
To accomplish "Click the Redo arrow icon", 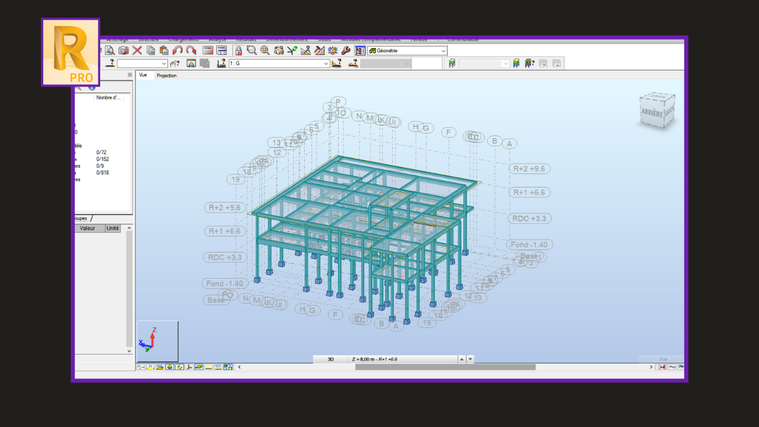I will [x=190, y=50].
